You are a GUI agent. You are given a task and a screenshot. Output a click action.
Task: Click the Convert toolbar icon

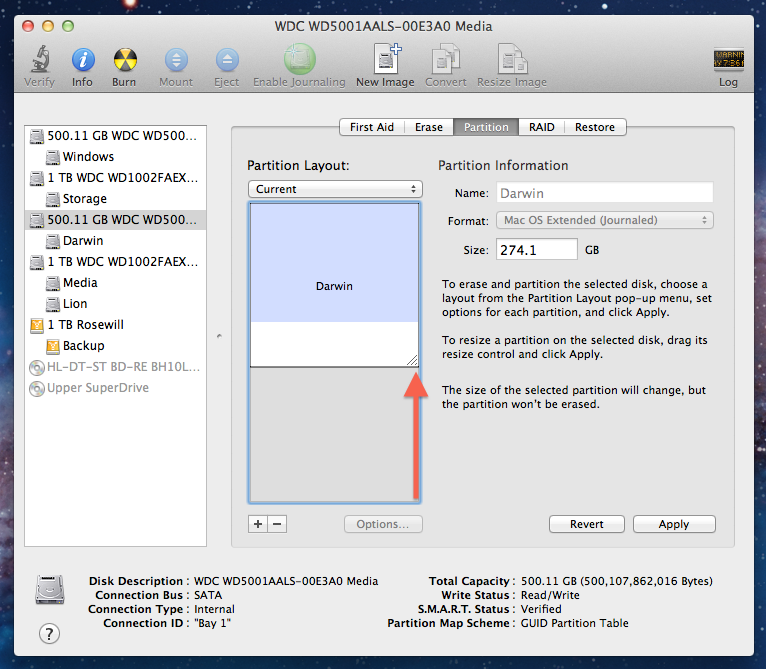(446, 59)
